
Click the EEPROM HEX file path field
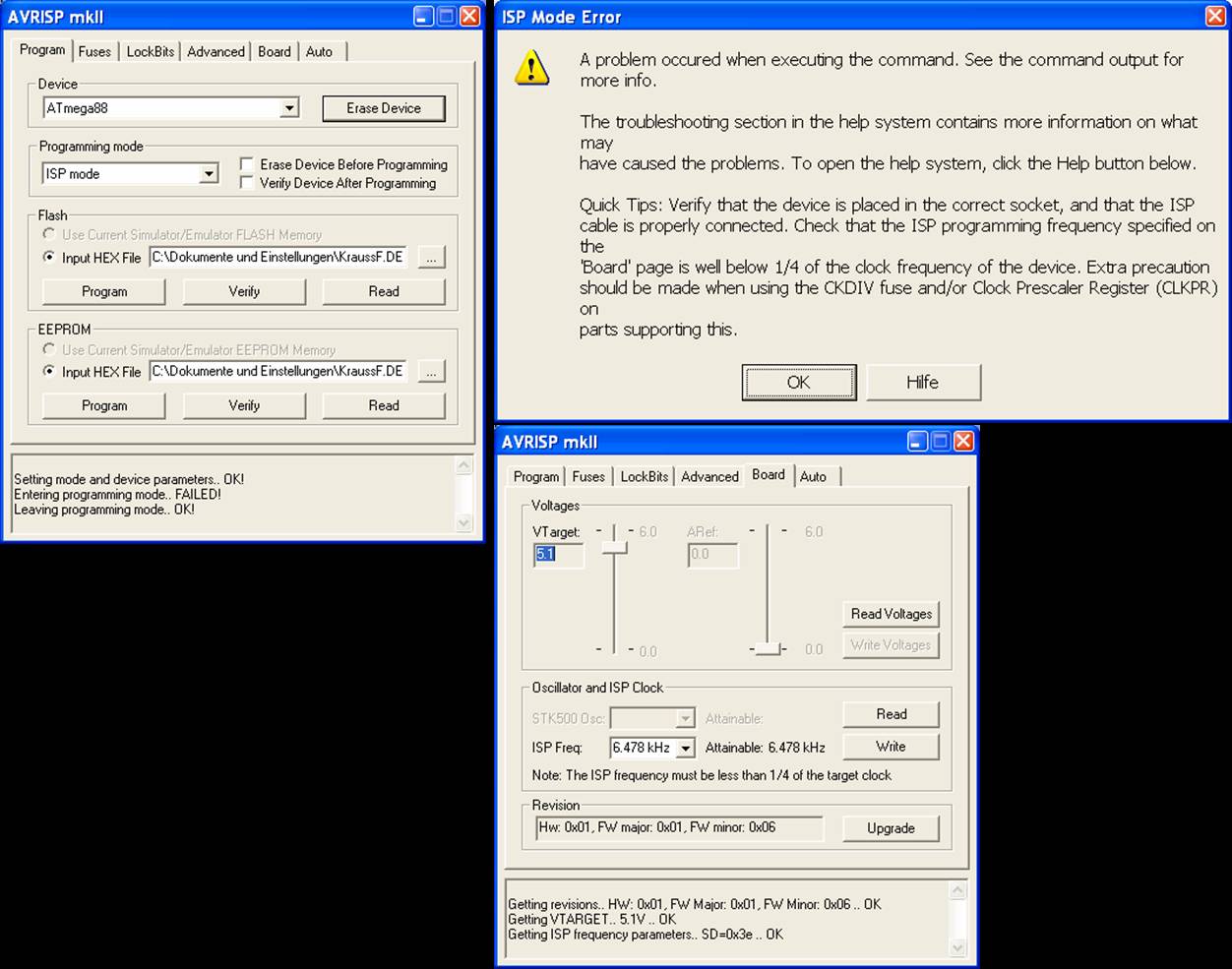(x=277, y=371)
